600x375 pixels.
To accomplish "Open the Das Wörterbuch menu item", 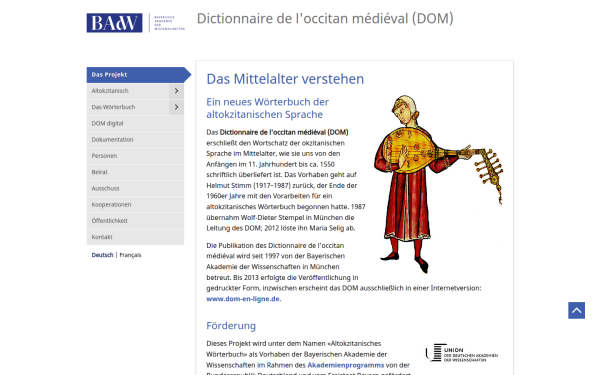I will [x=128, y=107].
